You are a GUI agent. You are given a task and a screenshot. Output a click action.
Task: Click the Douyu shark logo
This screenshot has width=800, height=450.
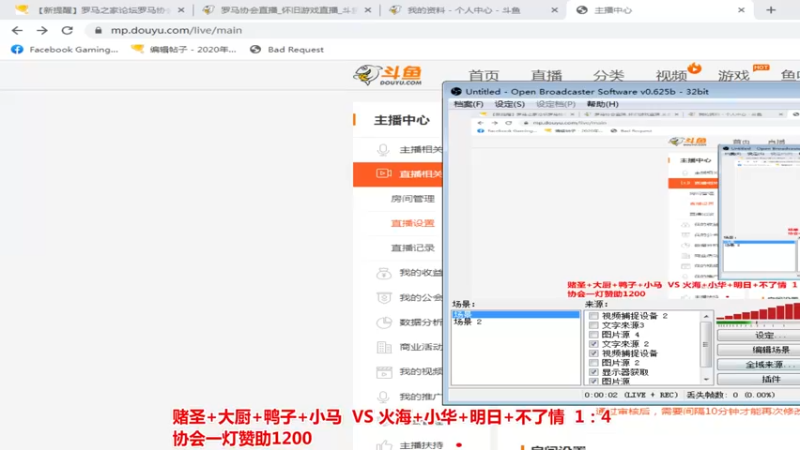(388, 75)
